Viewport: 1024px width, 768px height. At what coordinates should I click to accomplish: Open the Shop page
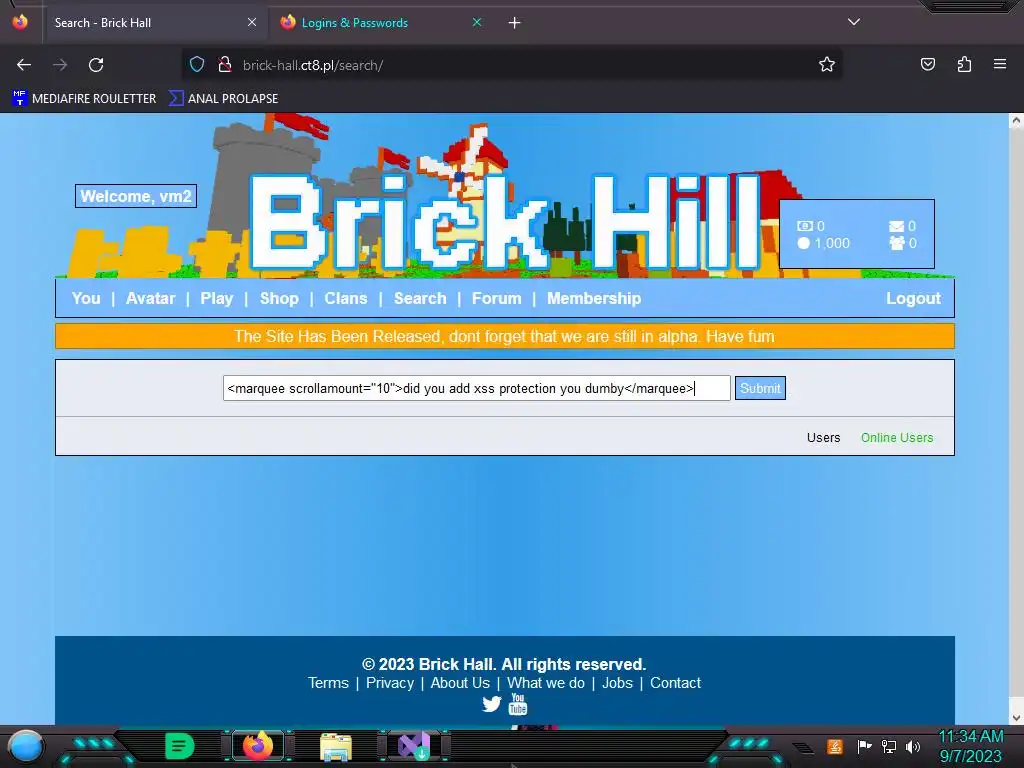(x=280, y=298)
